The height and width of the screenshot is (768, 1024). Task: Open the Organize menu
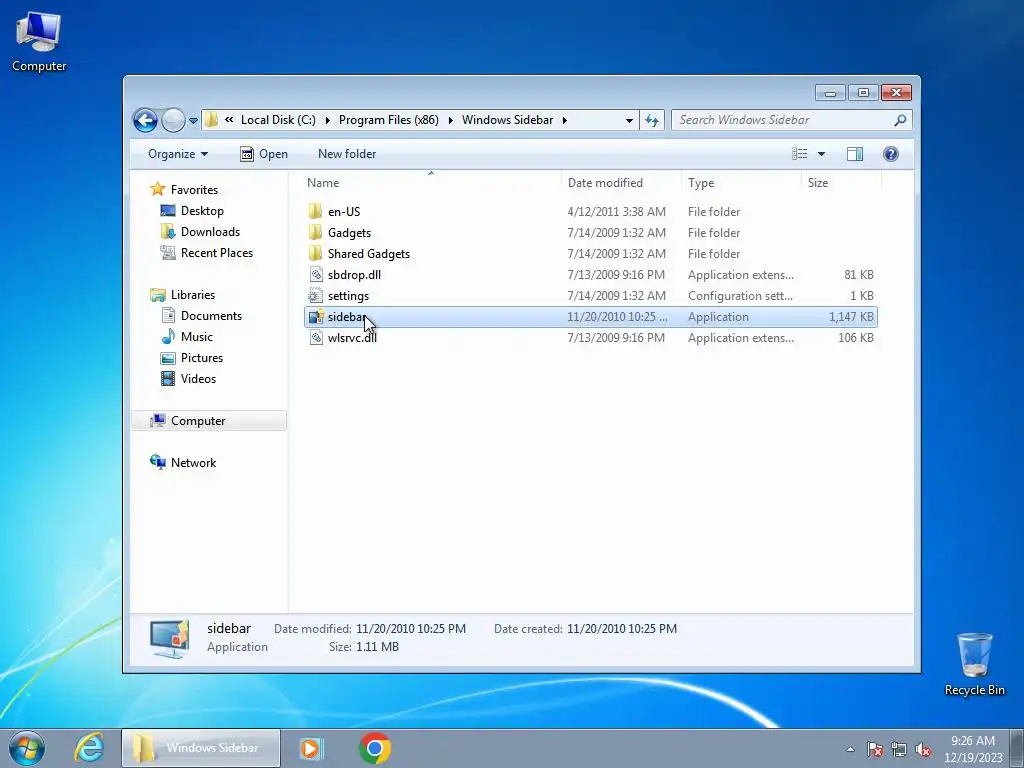pyautogui.click(x=178, y=153)
